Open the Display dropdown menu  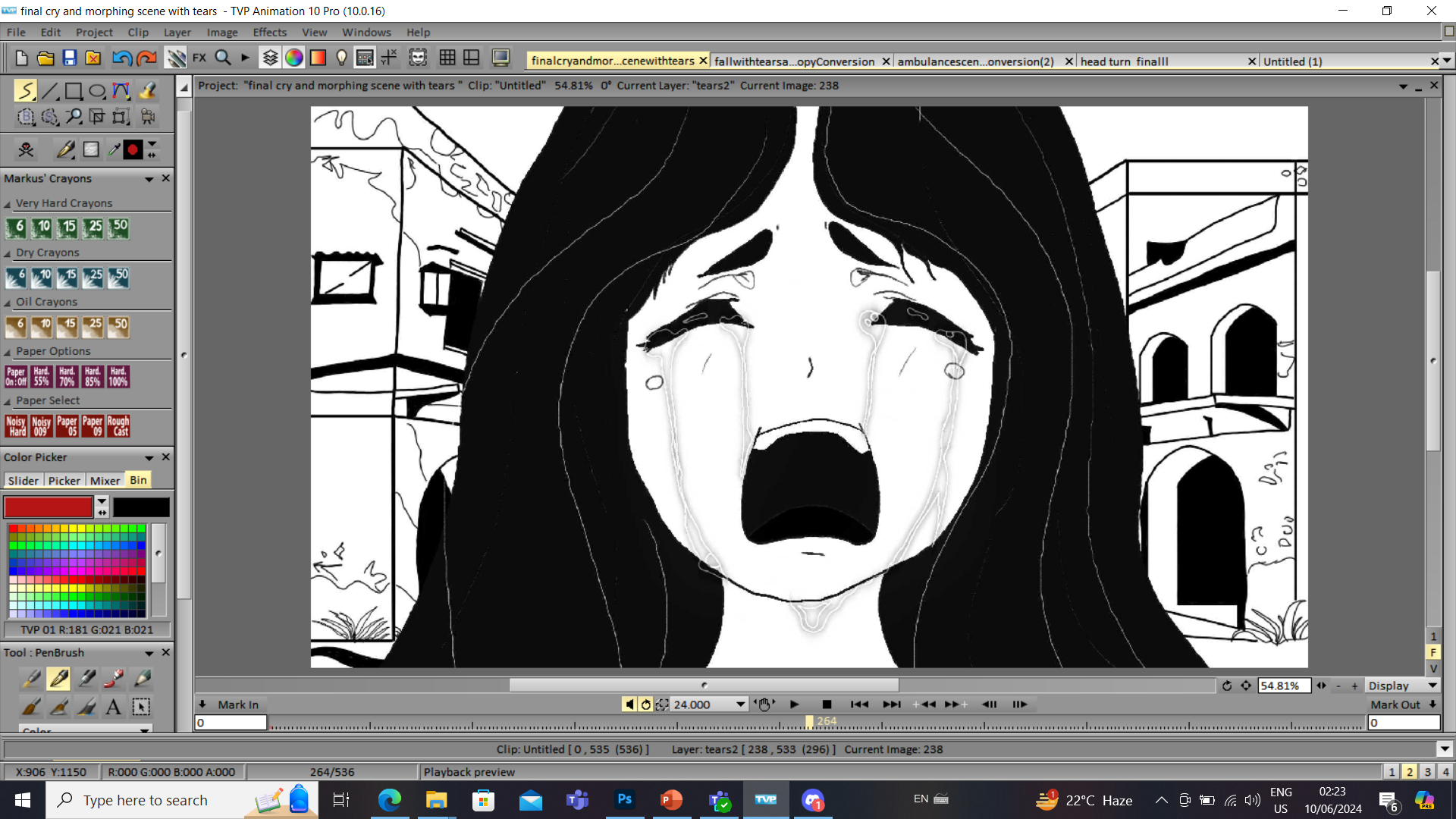(1402, 686)
